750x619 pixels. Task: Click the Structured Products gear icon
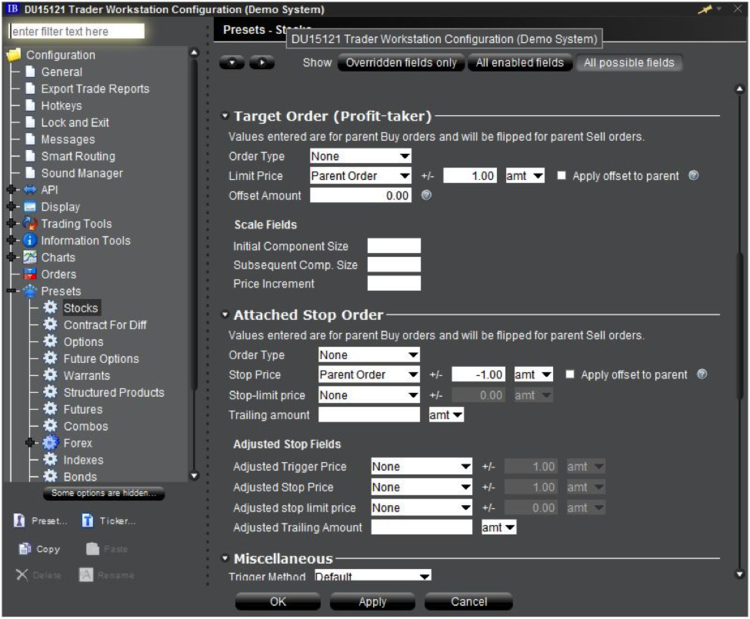pos(50,392)
